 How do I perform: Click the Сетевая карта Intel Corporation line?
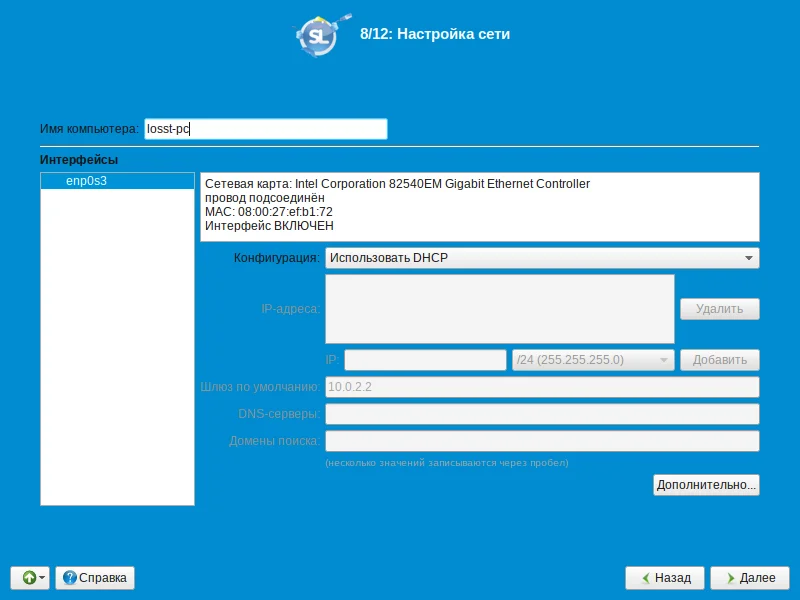click(397, 184)
